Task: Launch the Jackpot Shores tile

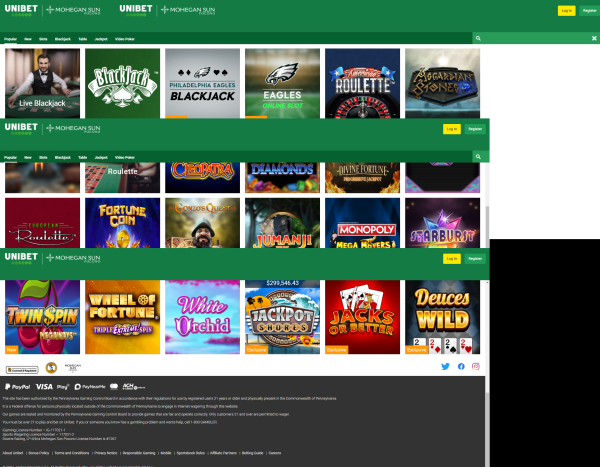Action: pos(282,317)
